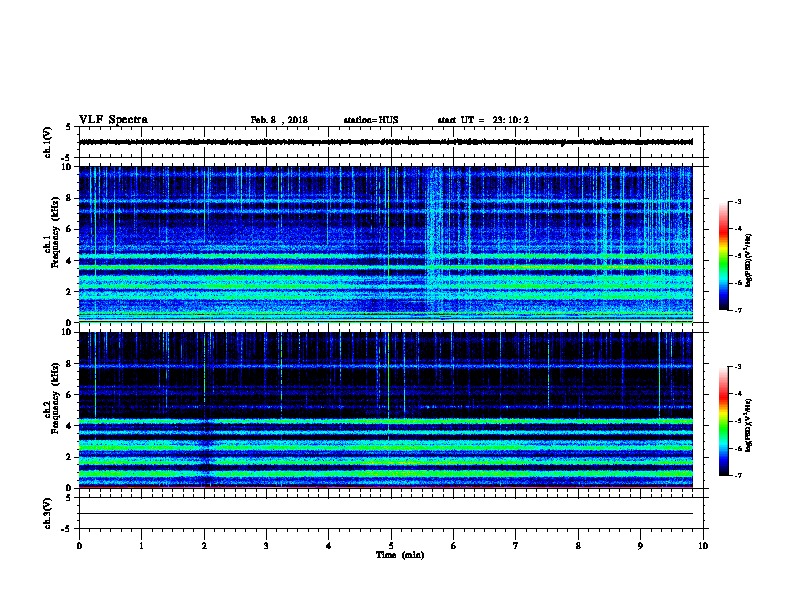Click time axis tick label "1"

[x=141, y=546]
